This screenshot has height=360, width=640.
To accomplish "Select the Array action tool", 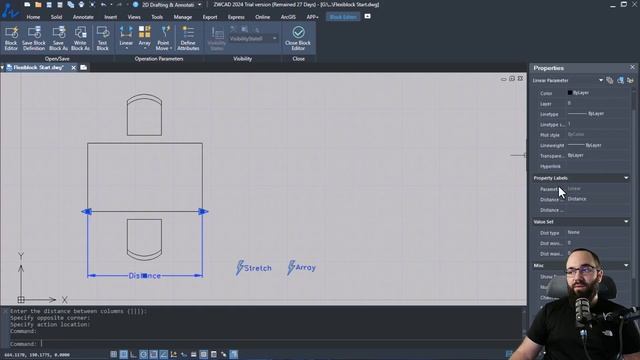I will point(144,36).
